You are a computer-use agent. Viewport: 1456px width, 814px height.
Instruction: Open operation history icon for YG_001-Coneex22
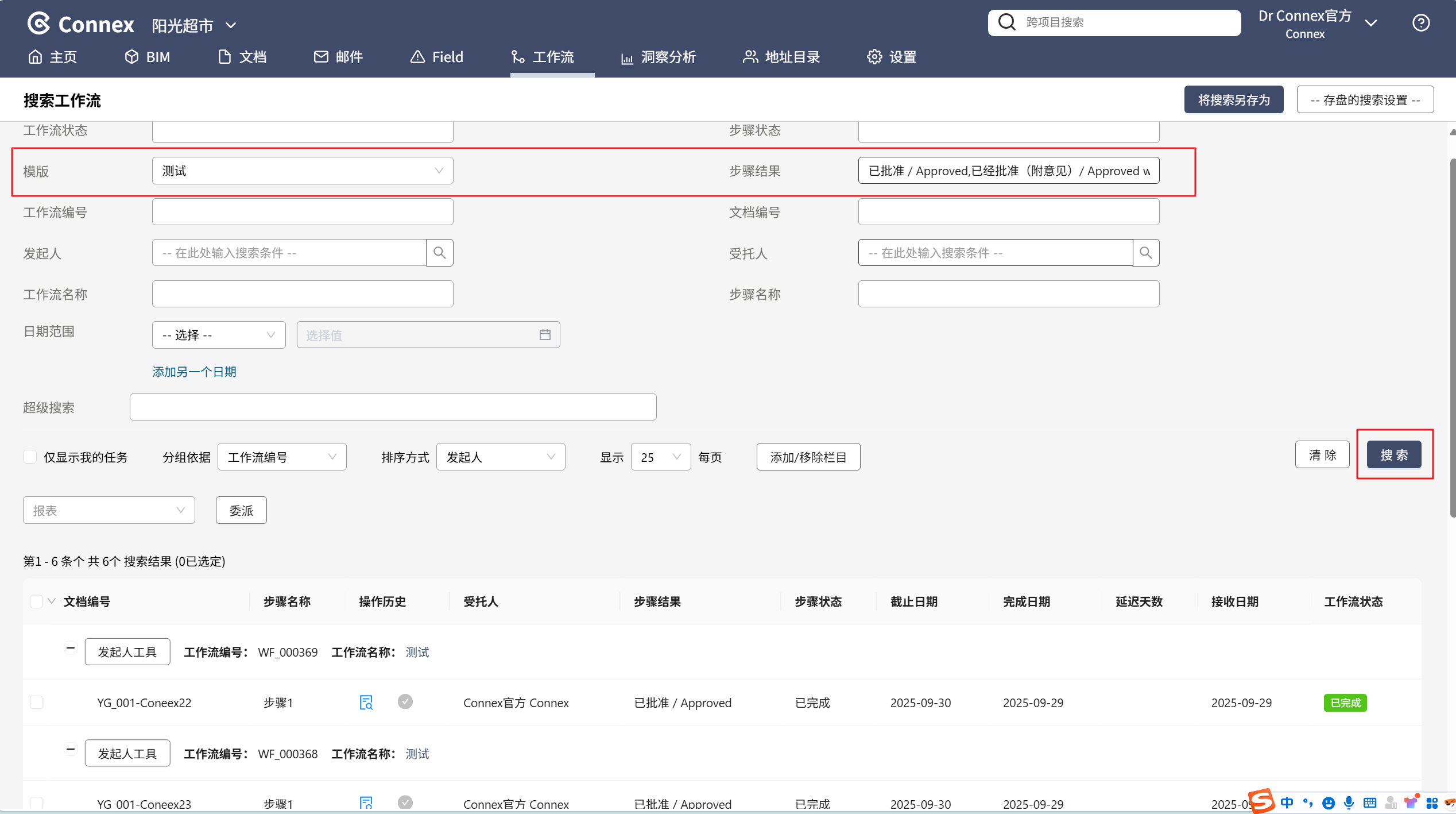point(366,702)
